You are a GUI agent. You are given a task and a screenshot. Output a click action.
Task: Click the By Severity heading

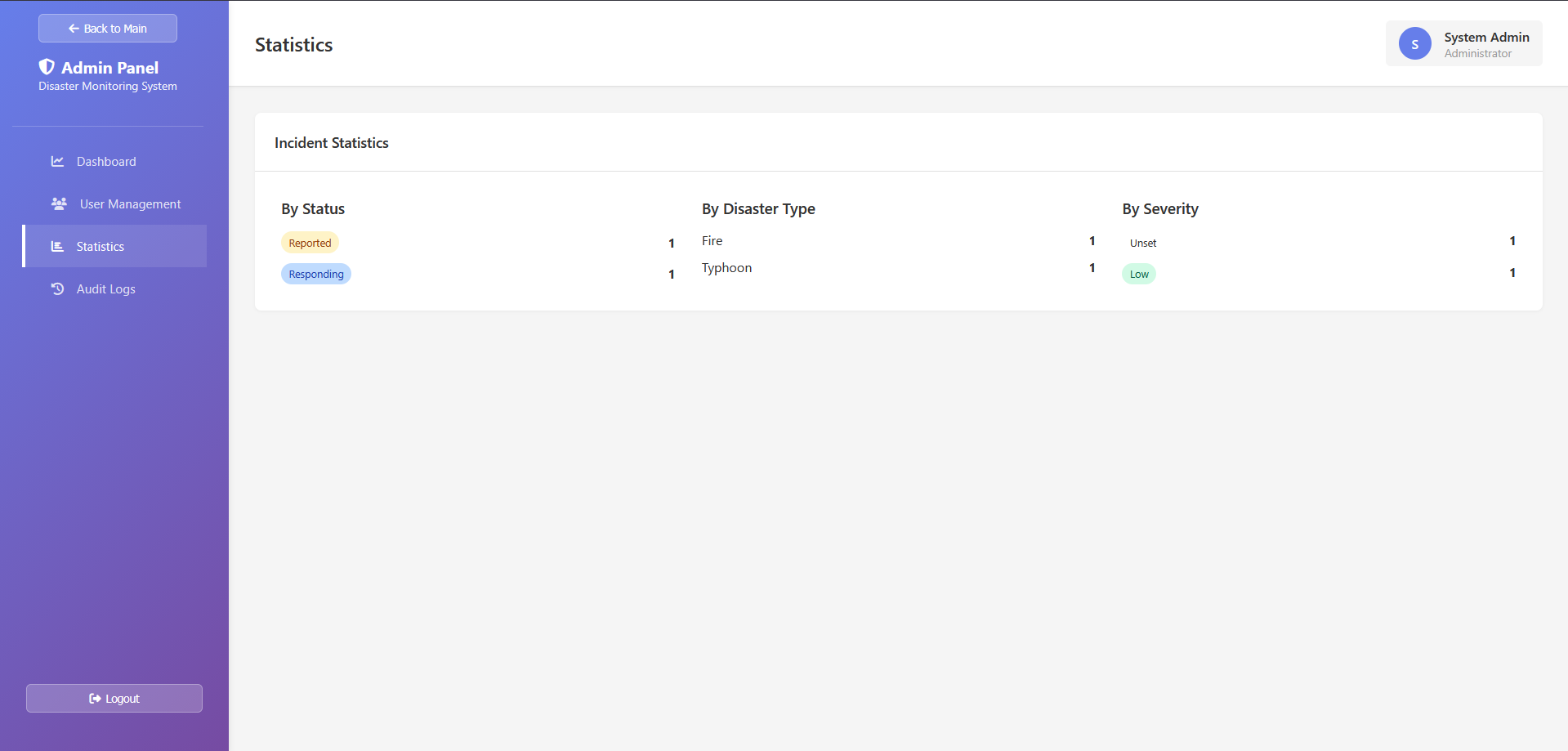tap(1160, 209)
